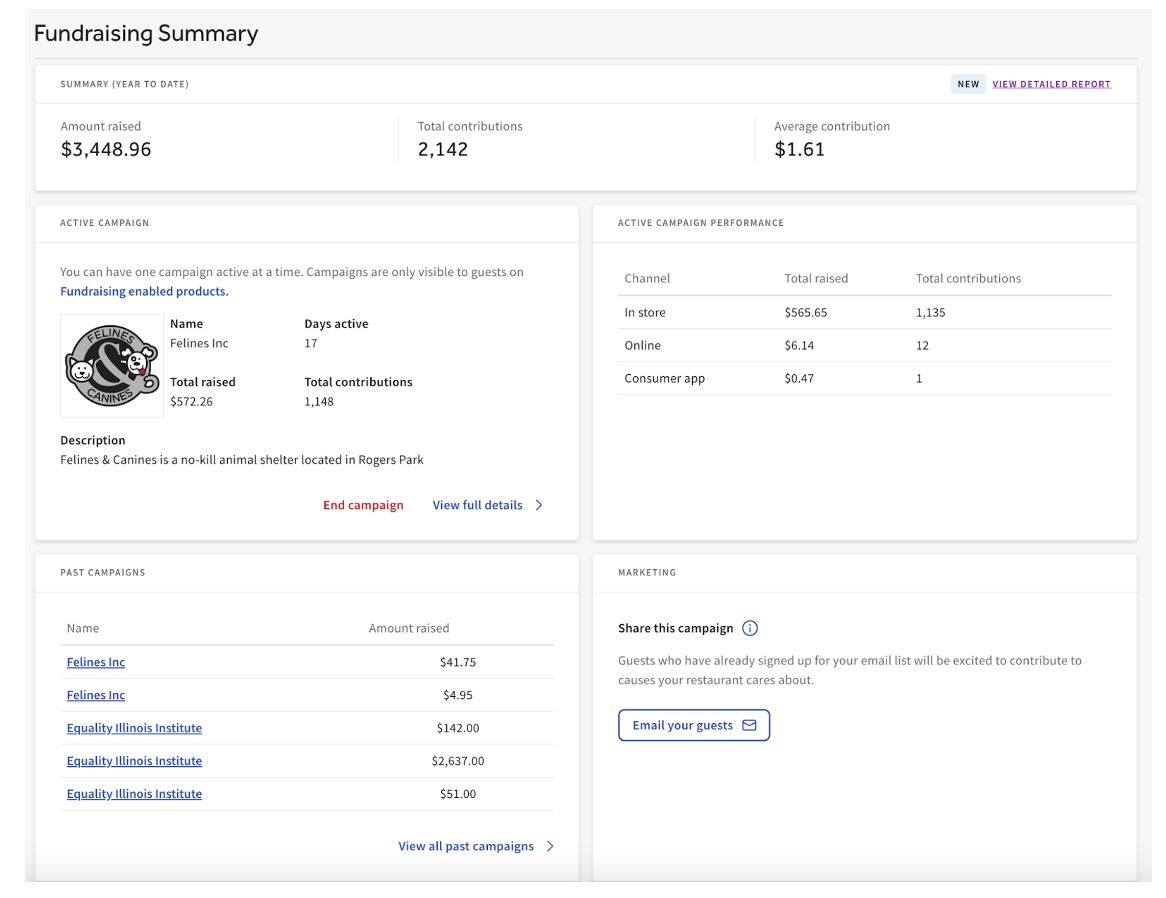This screenshot has height=898, width=1166.
Task: Click the chevron beside View all past campaigns
Action: [550, 846]
